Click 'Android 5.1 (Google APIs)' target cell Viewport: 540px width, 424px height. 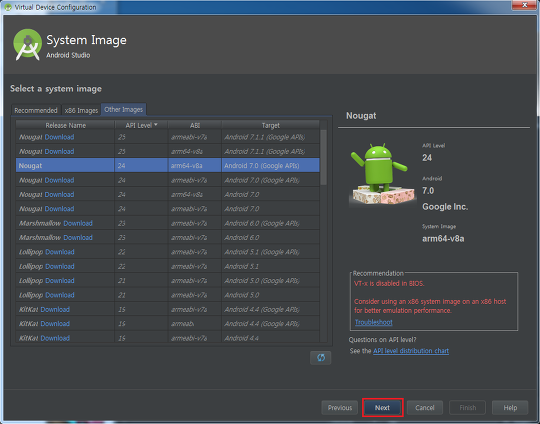click(270, 252)
